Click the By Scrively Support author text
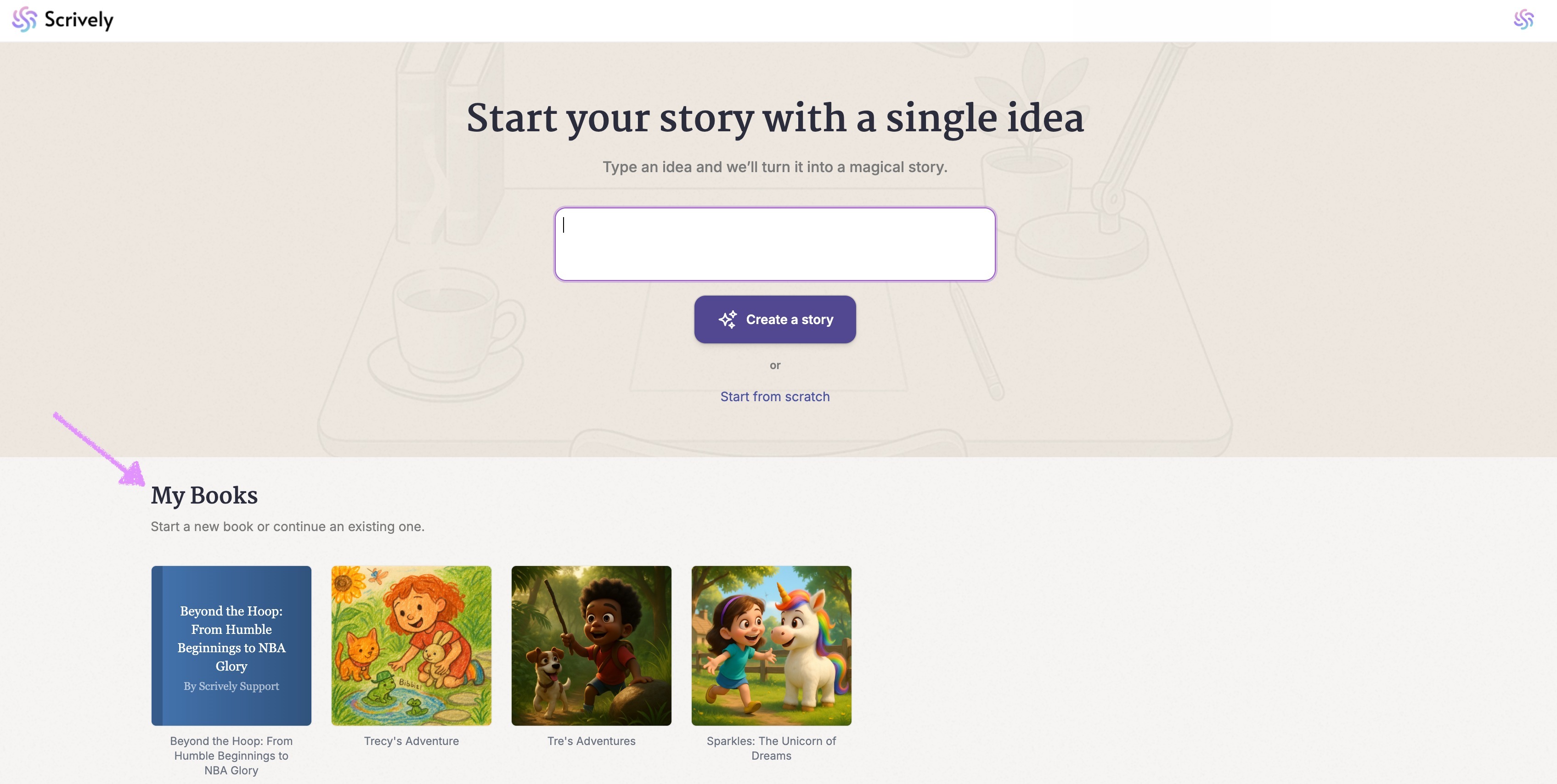Screen dimensions: 1557x784 click(x=231, y=686)
